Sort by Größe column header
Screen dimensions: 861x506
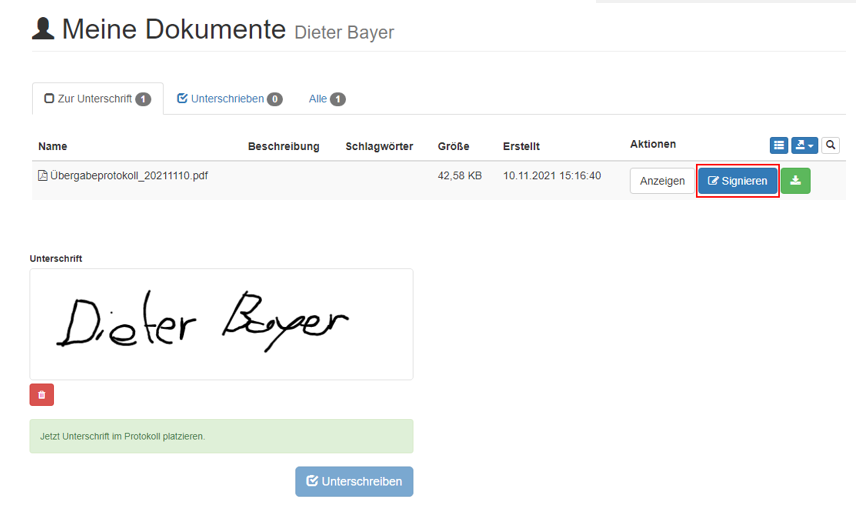point(453,146)
